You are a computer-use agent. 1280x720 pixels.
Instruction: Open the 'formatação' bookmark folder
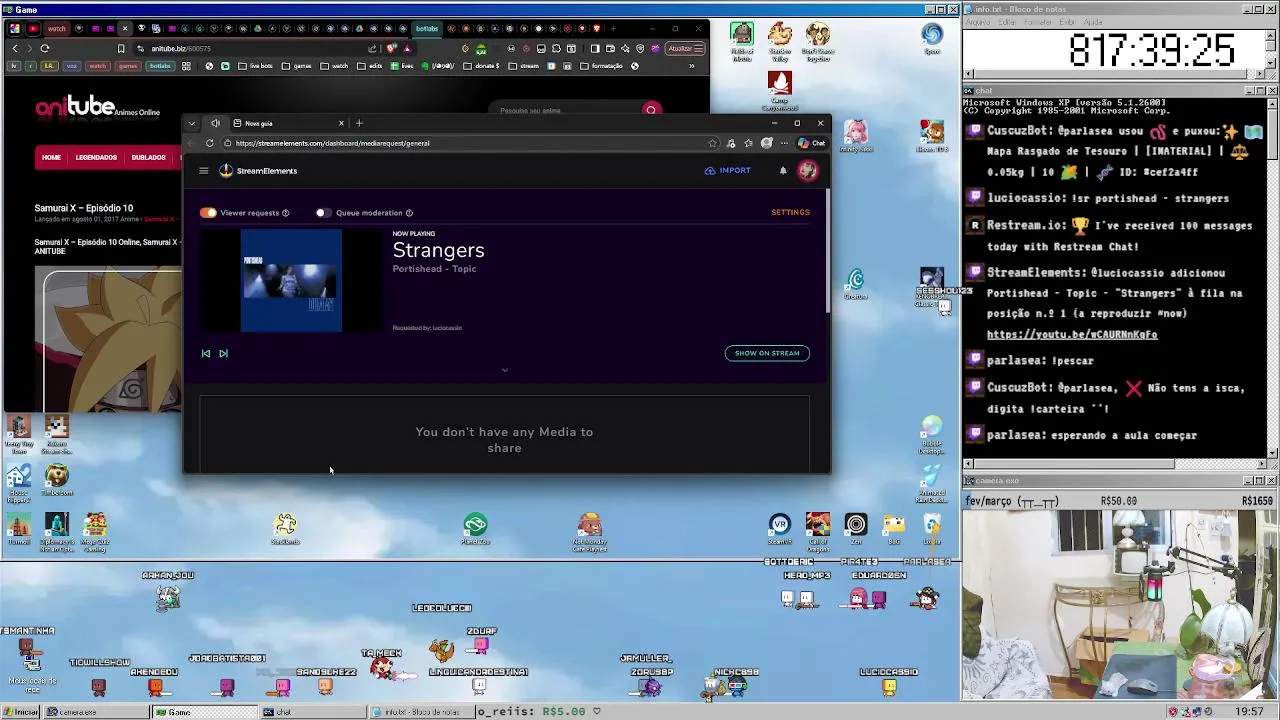pos(601,66)
